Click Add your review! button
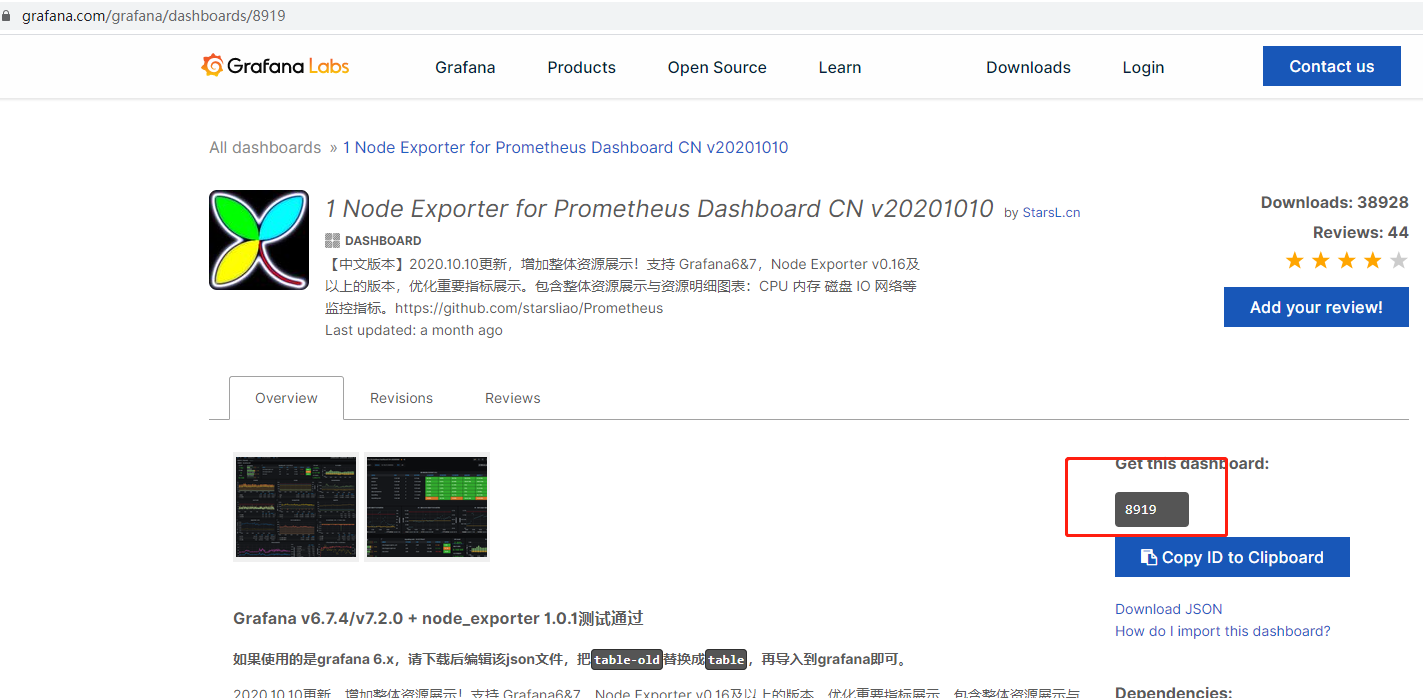 pyautogui.click(x=1316, y=307)
